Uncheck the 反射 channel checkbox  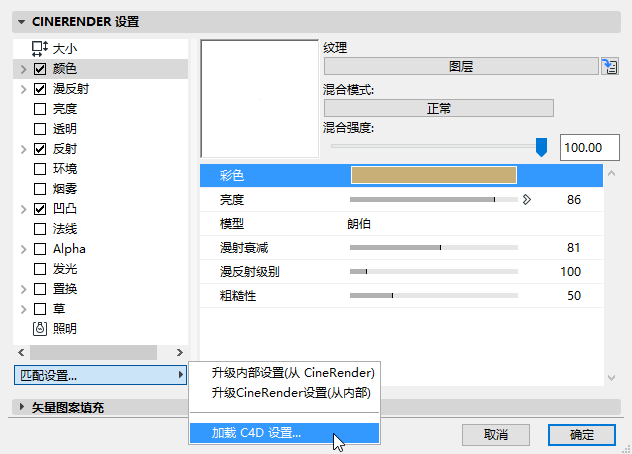pyautogui.click(x=40, y=149)
